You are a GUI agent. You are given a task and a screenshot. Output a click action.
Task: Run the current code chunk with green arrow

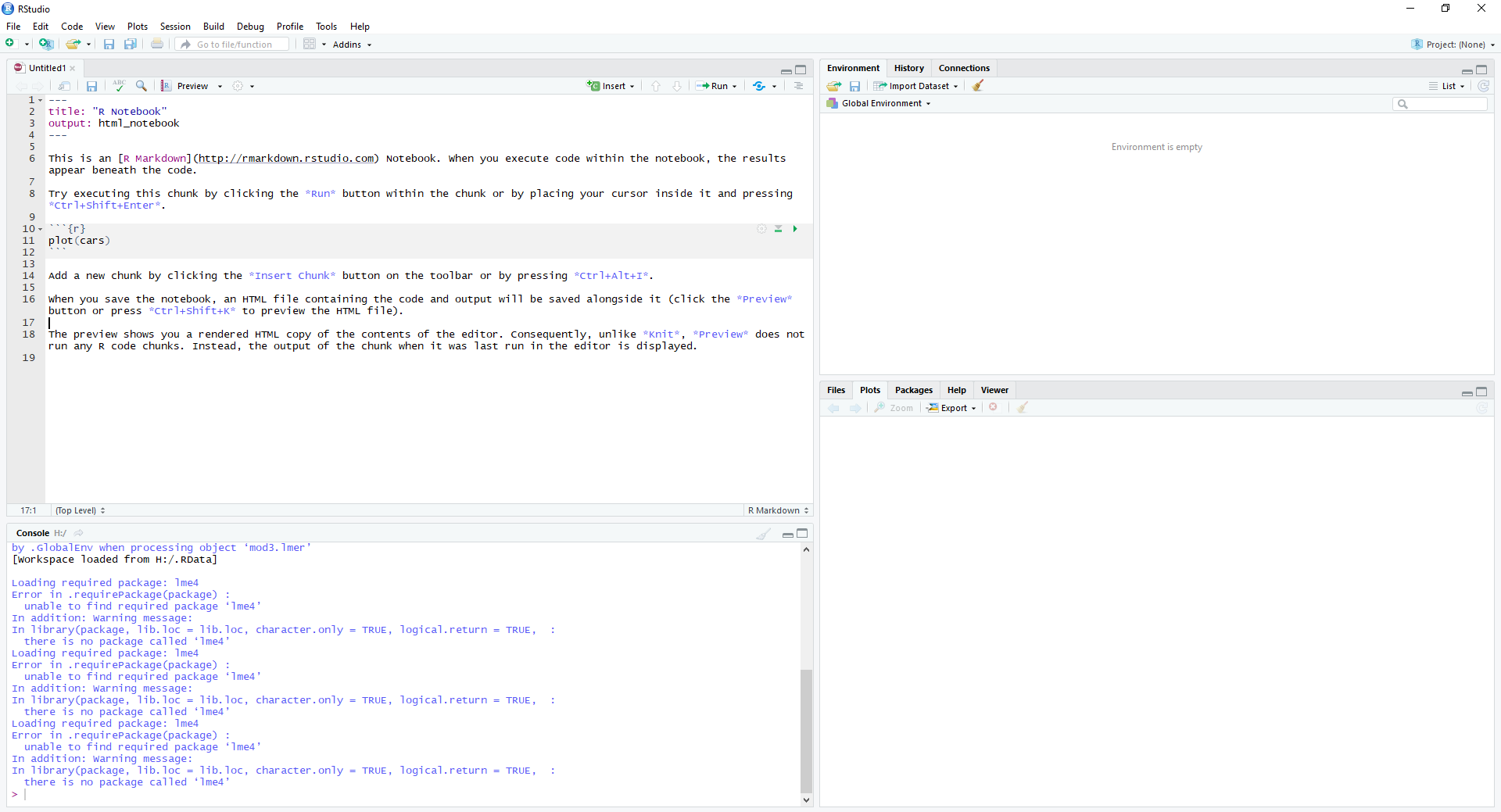coord(795,229)
